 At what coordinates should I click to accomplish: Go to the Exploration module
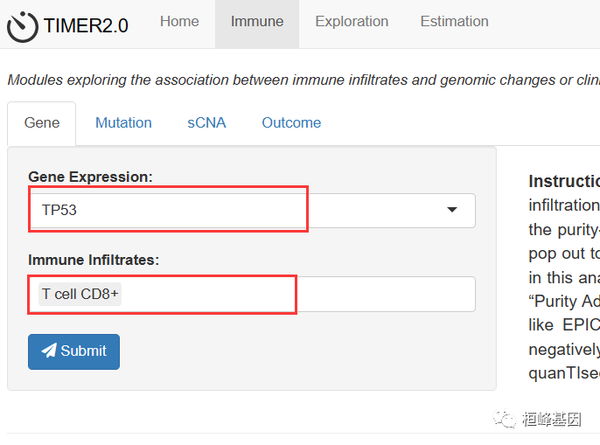pos(351,21)
